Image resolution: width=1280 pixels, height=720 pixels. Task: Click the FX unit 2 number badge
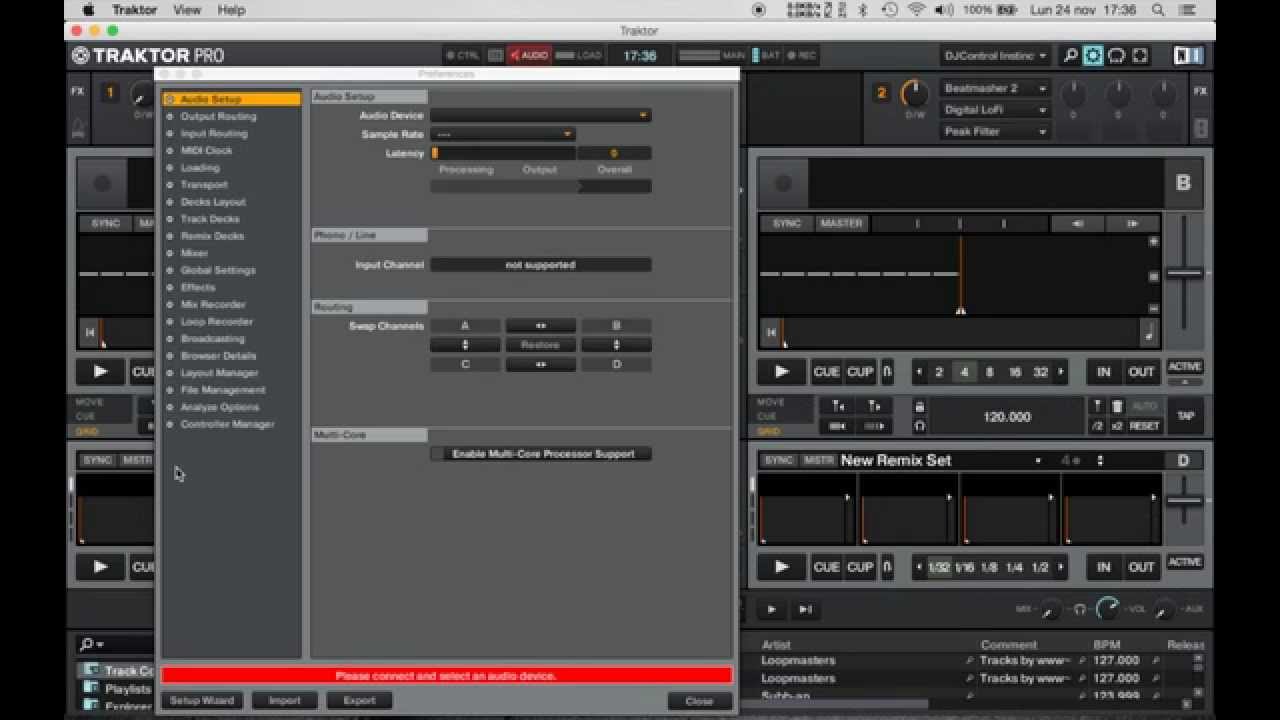pyautogui.click(x=881, y=93)
